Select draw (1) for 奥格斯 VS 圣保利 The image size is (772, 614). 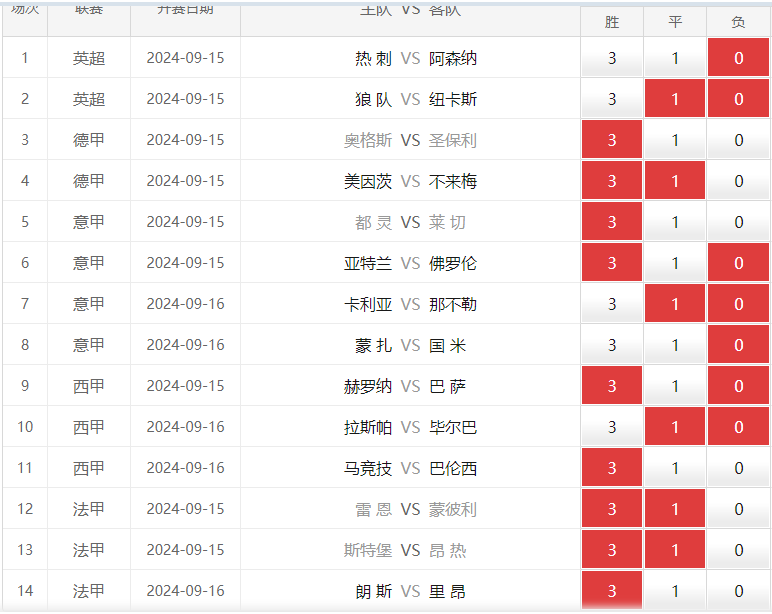675,140
